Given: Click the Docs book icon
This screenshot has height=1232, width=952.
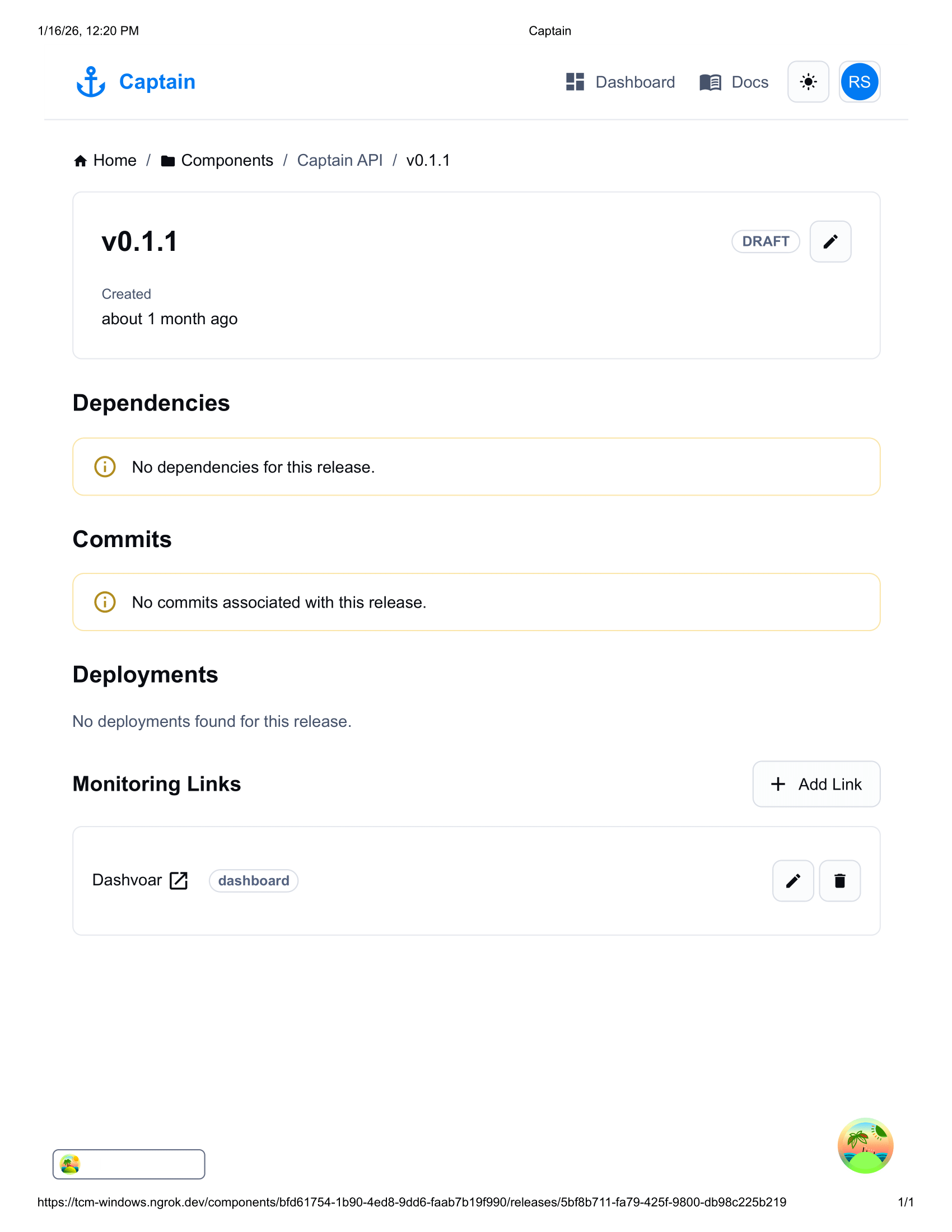Looking at the screenshot, I should (710, 82).
